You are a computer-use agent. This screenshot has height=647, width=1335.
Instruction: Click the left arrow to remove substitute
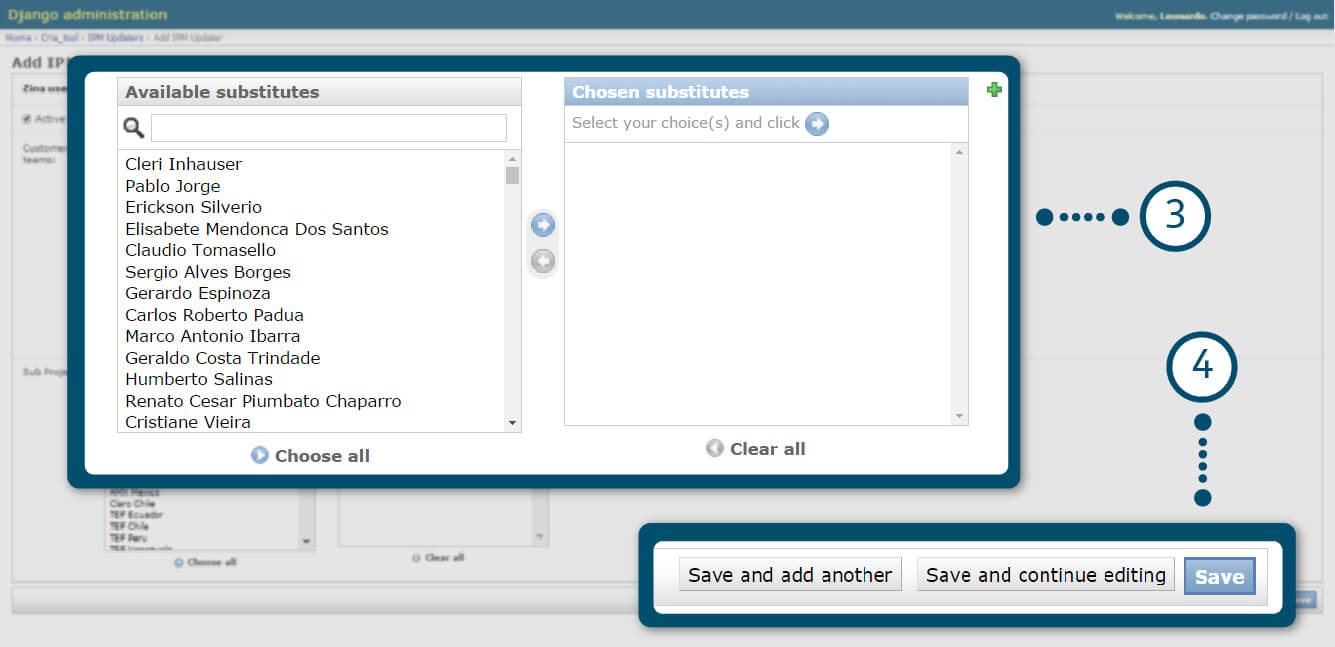(543, 261)
